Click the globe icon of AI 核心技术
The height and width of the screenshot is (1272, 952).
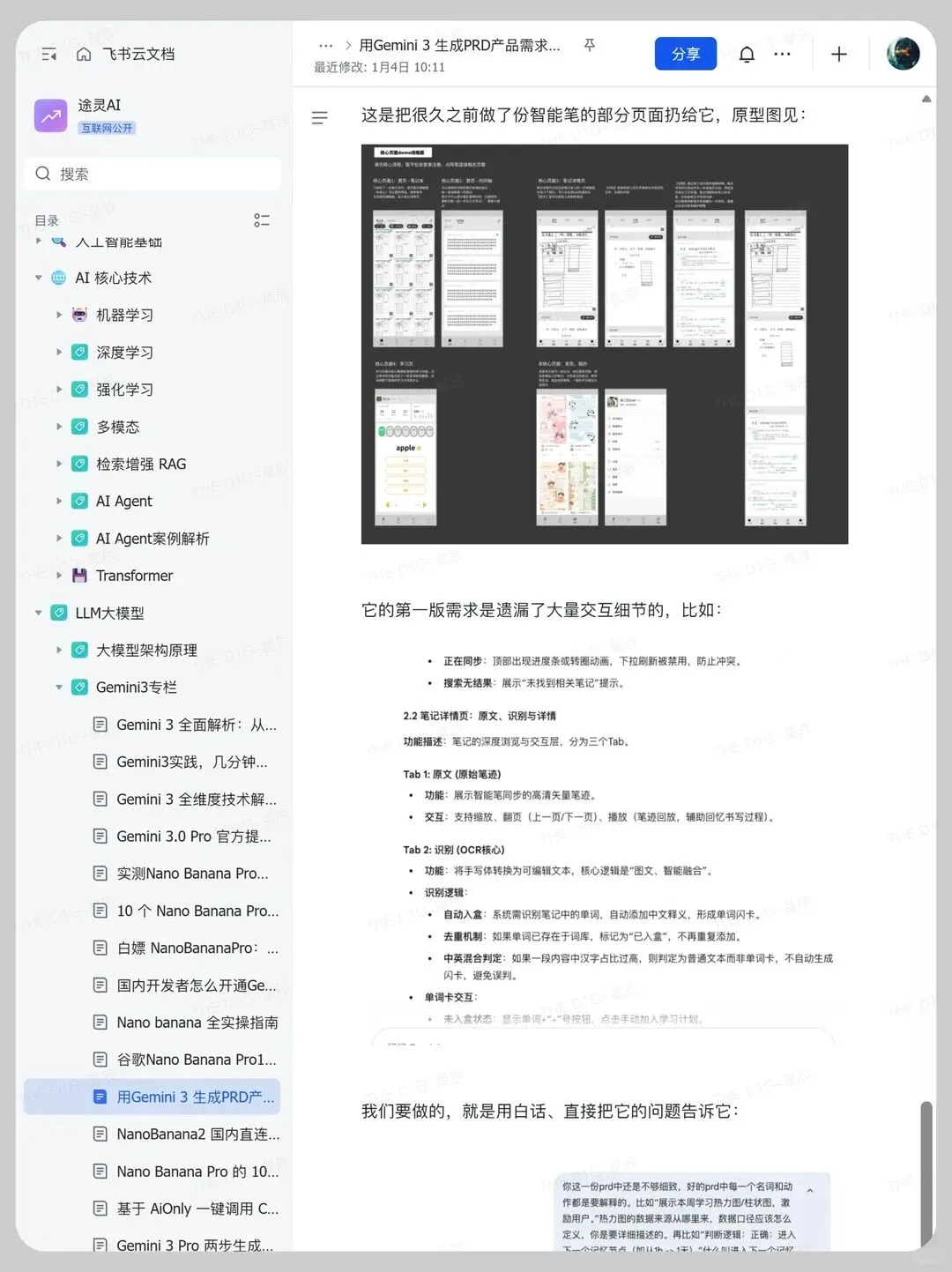(x=59, y=278)
